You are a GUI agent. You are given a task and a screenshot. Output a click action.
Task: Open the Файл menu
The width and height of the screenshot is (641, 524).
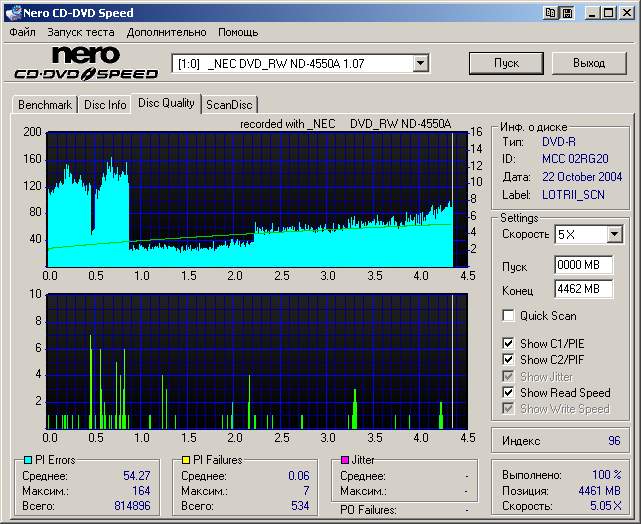click(22, 32)
